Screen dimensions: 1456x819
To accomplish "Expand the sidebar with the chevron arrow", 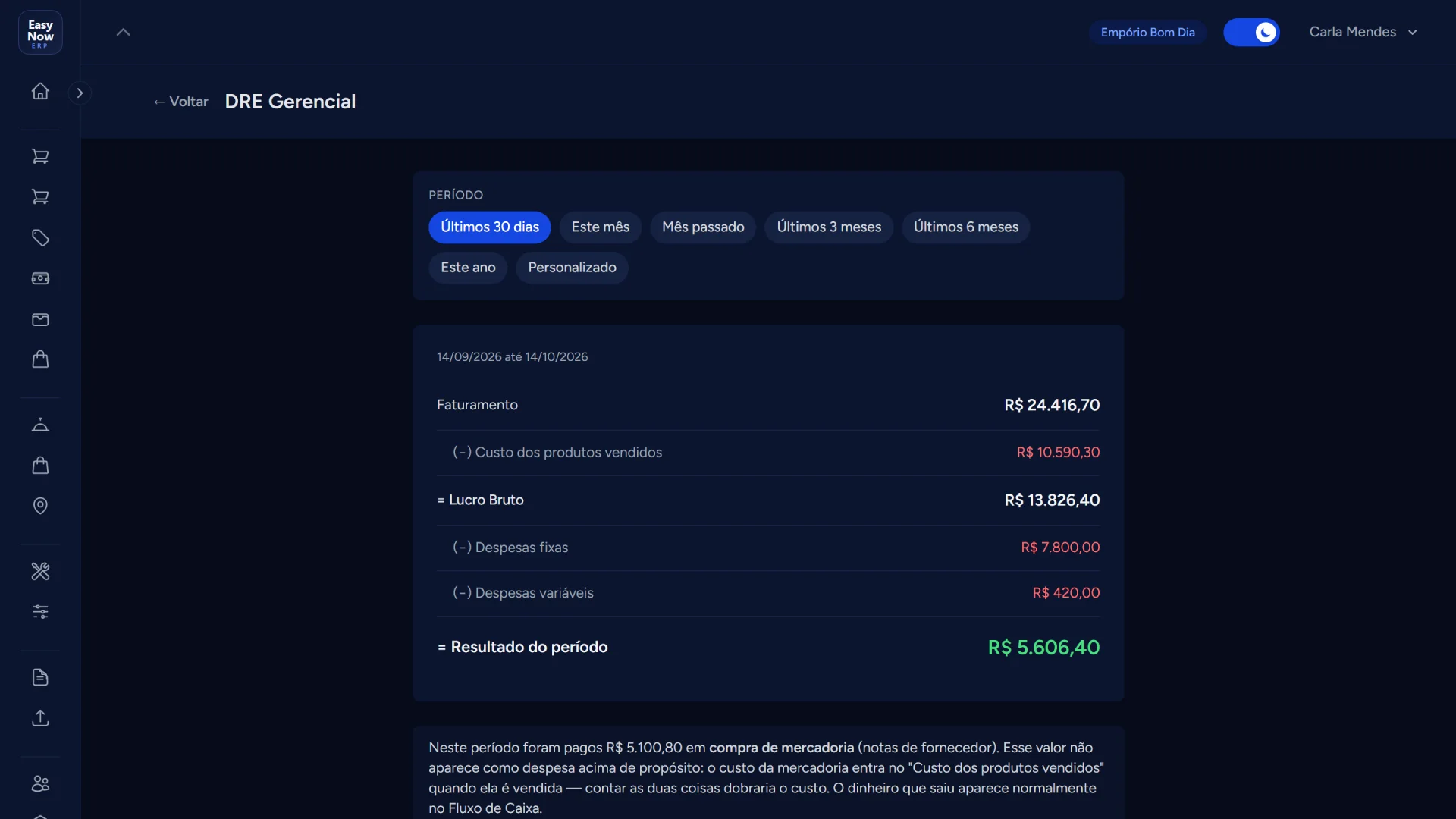I will pyautogui.click(x=80, y=93).
